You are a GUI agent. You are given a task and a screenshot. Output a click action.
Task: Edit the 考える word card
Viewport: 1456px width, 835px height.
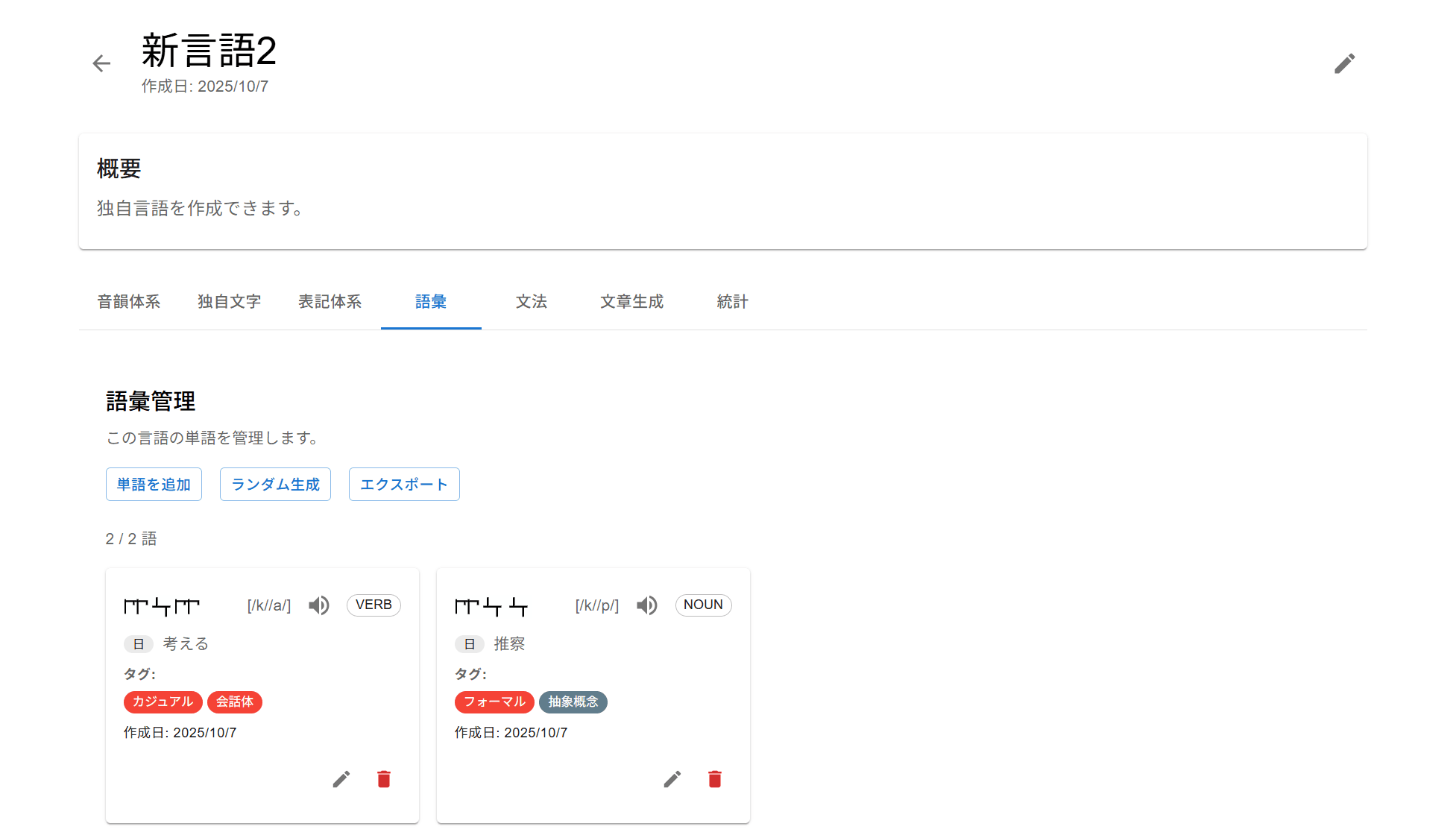pos(341,779)
